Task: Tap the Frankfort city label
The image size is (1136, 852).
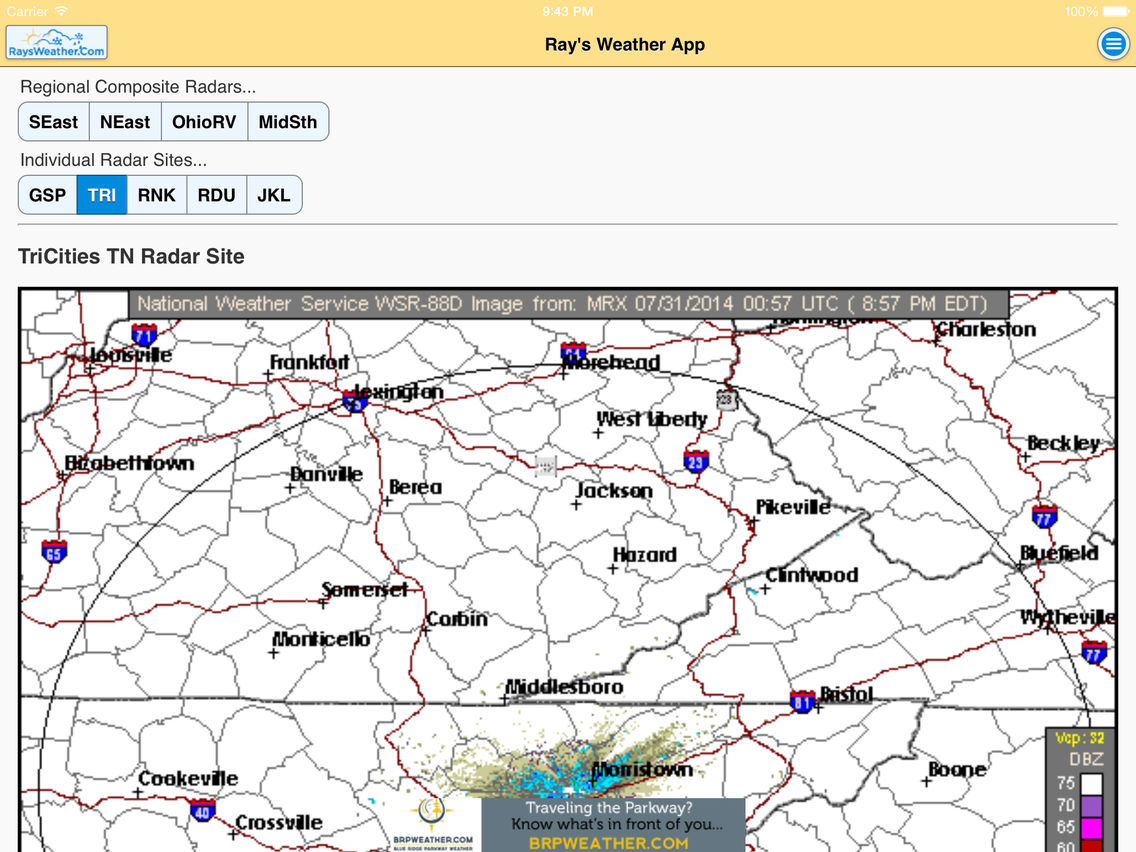Action: [309, 362]
